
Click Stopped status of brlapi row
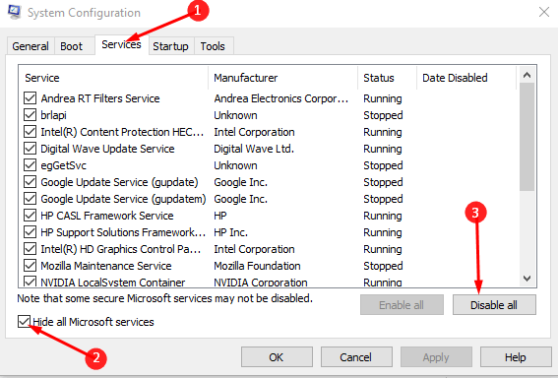click(383, 115)
